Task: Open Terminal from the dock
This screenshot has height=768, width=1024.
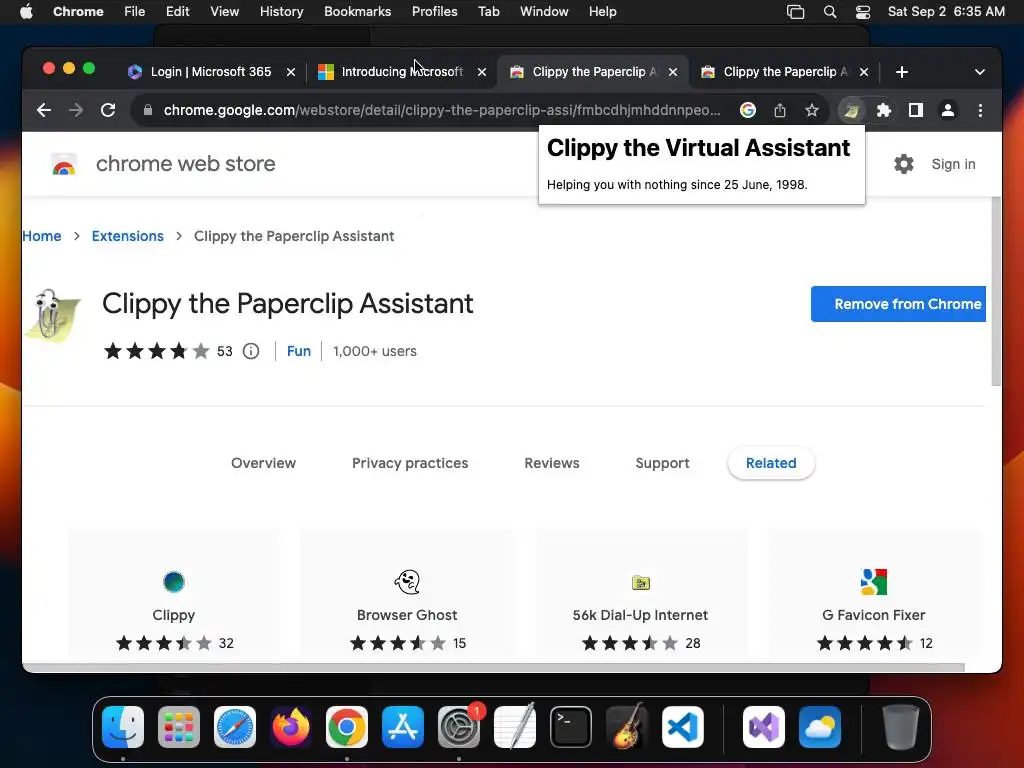Action: point(571,727)
